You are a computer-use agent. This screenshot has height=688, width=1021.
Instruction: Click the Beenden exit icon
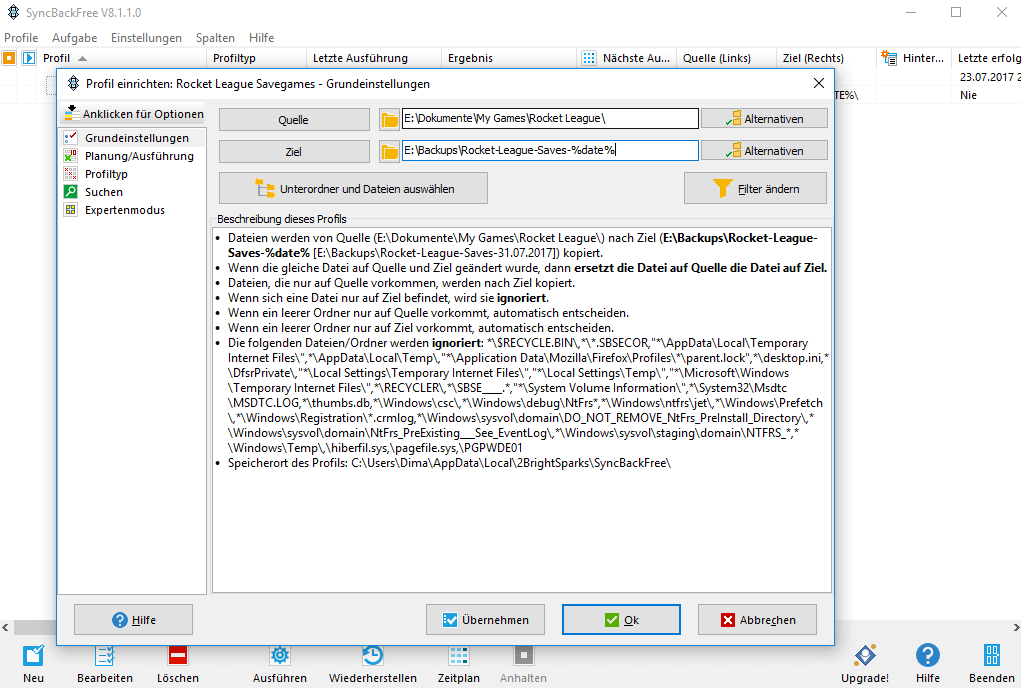click(x=992, y=655)
